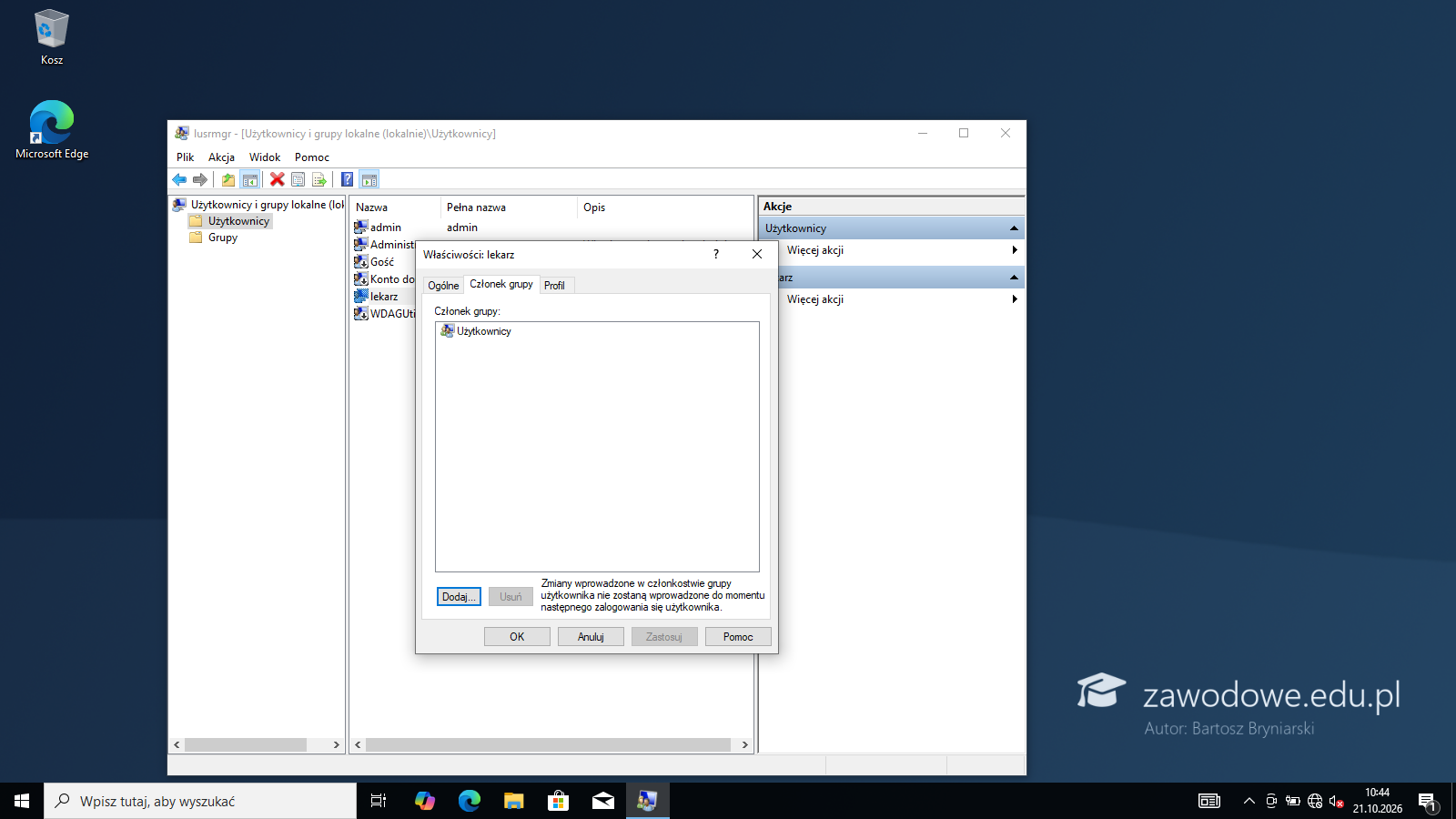Click the Wpisz tutaj, aby wyszukać search box

(x=200, y=801)
